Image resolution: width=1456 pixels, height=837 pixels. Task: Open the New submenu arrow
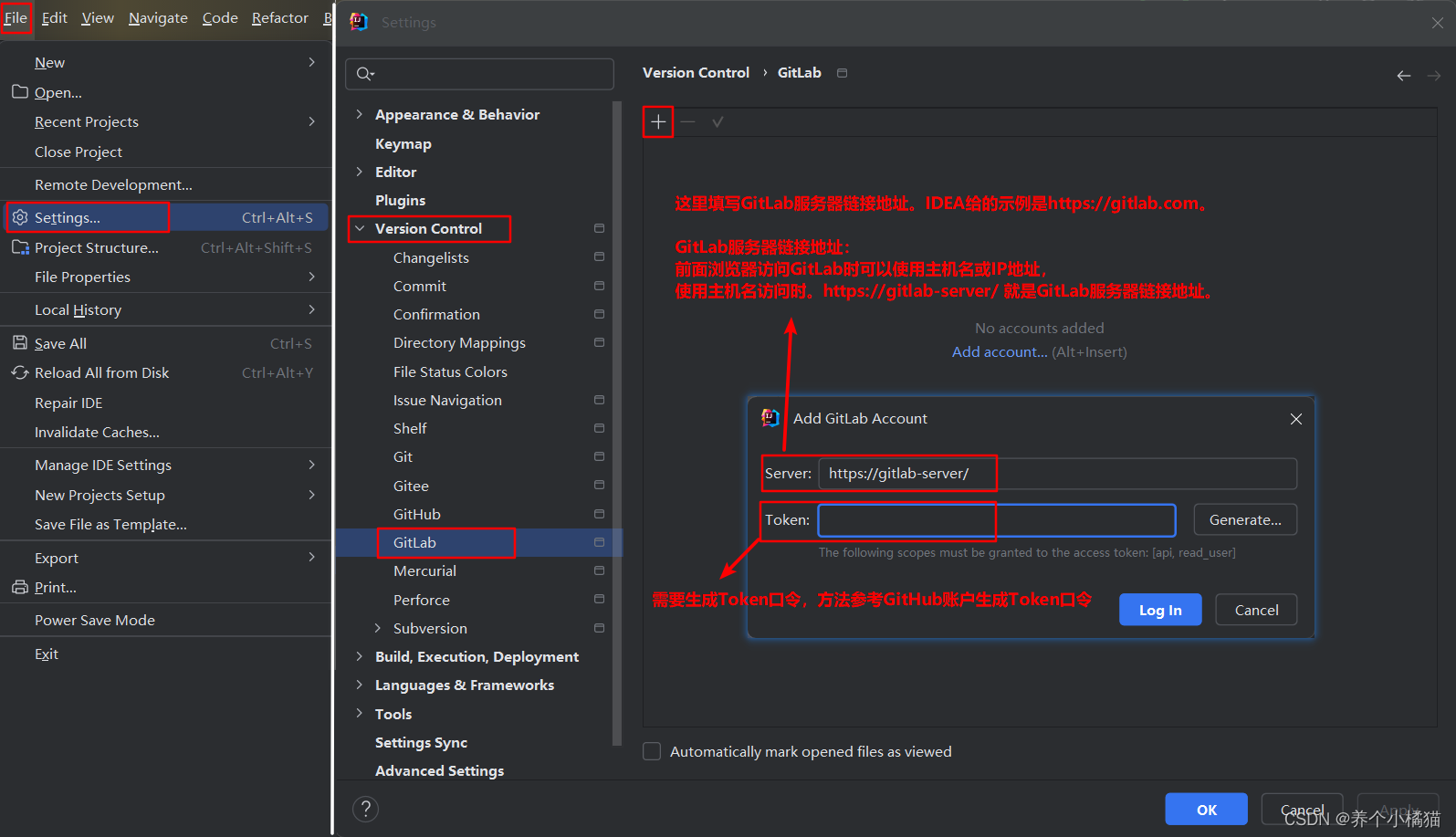point(312,62)
